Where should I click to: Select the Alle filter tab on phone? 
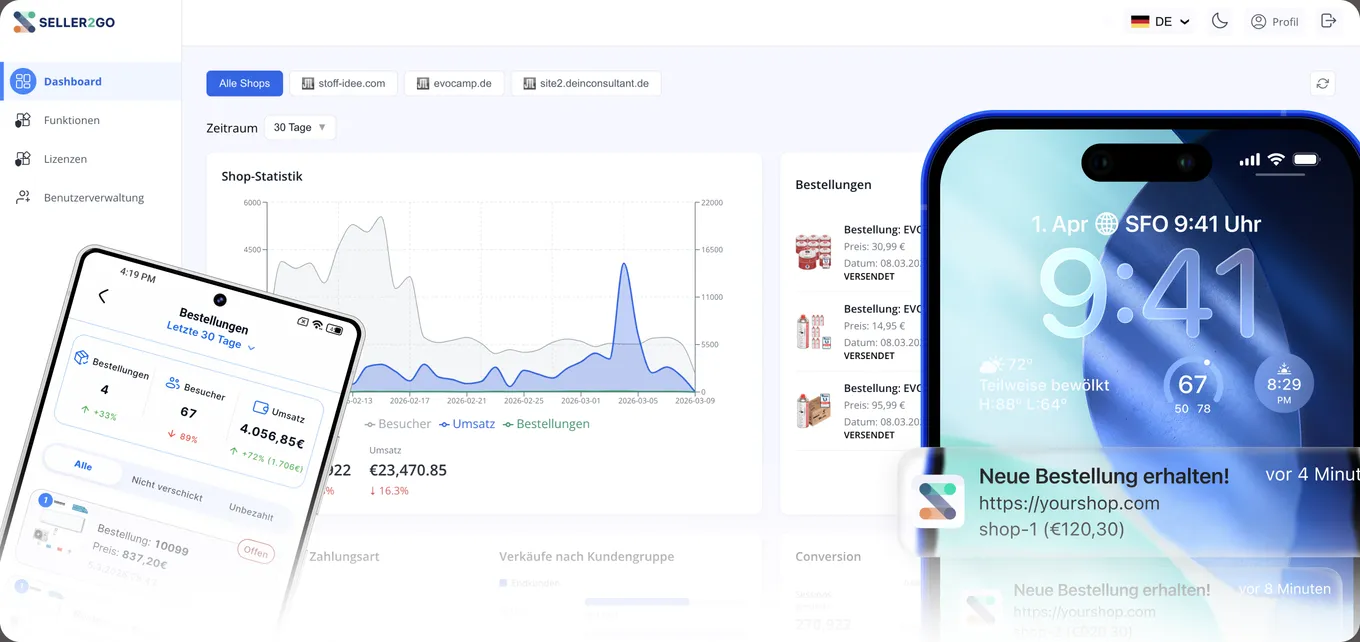coord(83,465)
